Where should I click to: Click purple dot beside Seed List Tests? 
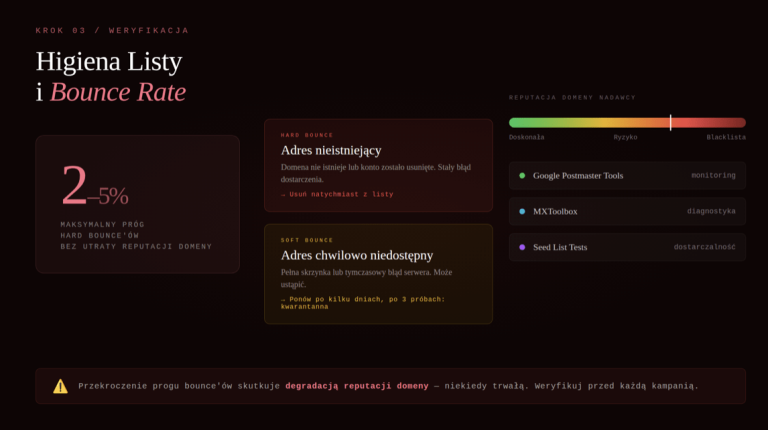[522, 247]
